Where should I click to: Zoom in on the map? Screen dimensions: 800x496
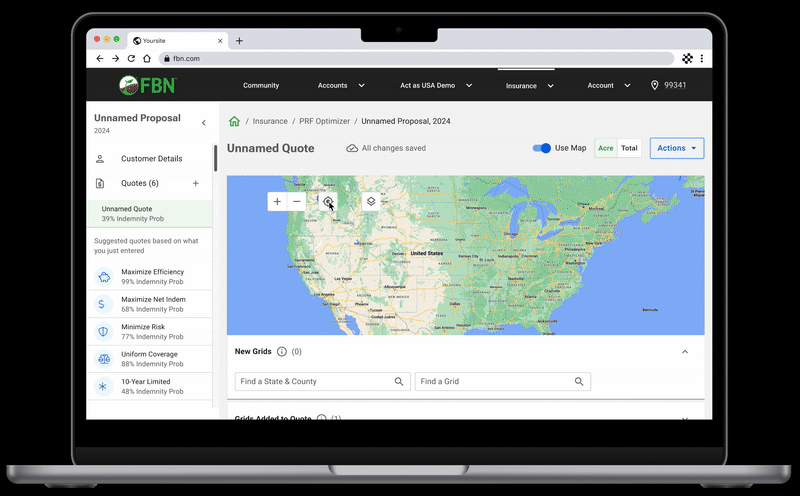[277, 202]
